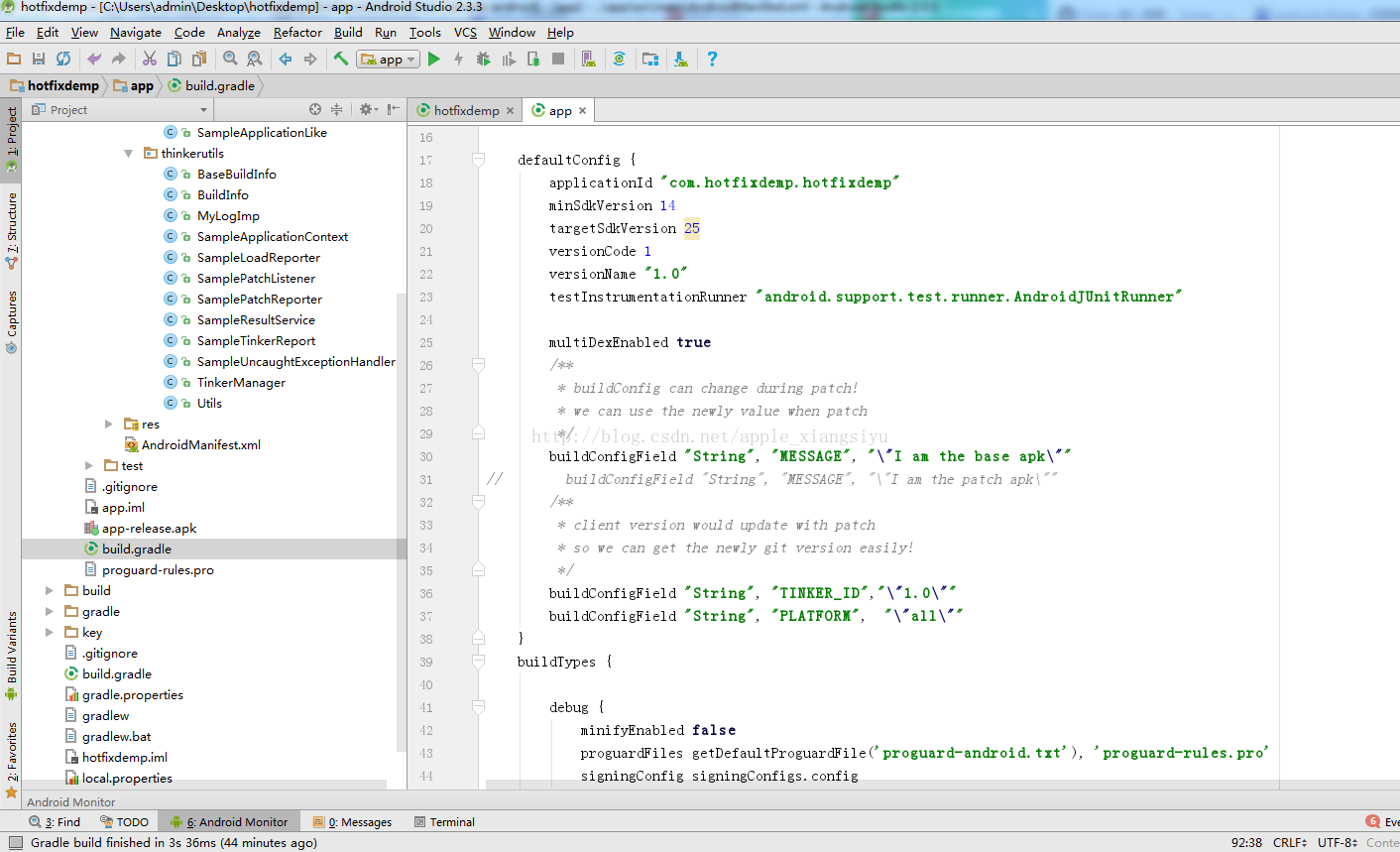The width and height of the screenshot is (1400, 852).
Task: Click the Debug app bug icon
Action: coord(484,60)
